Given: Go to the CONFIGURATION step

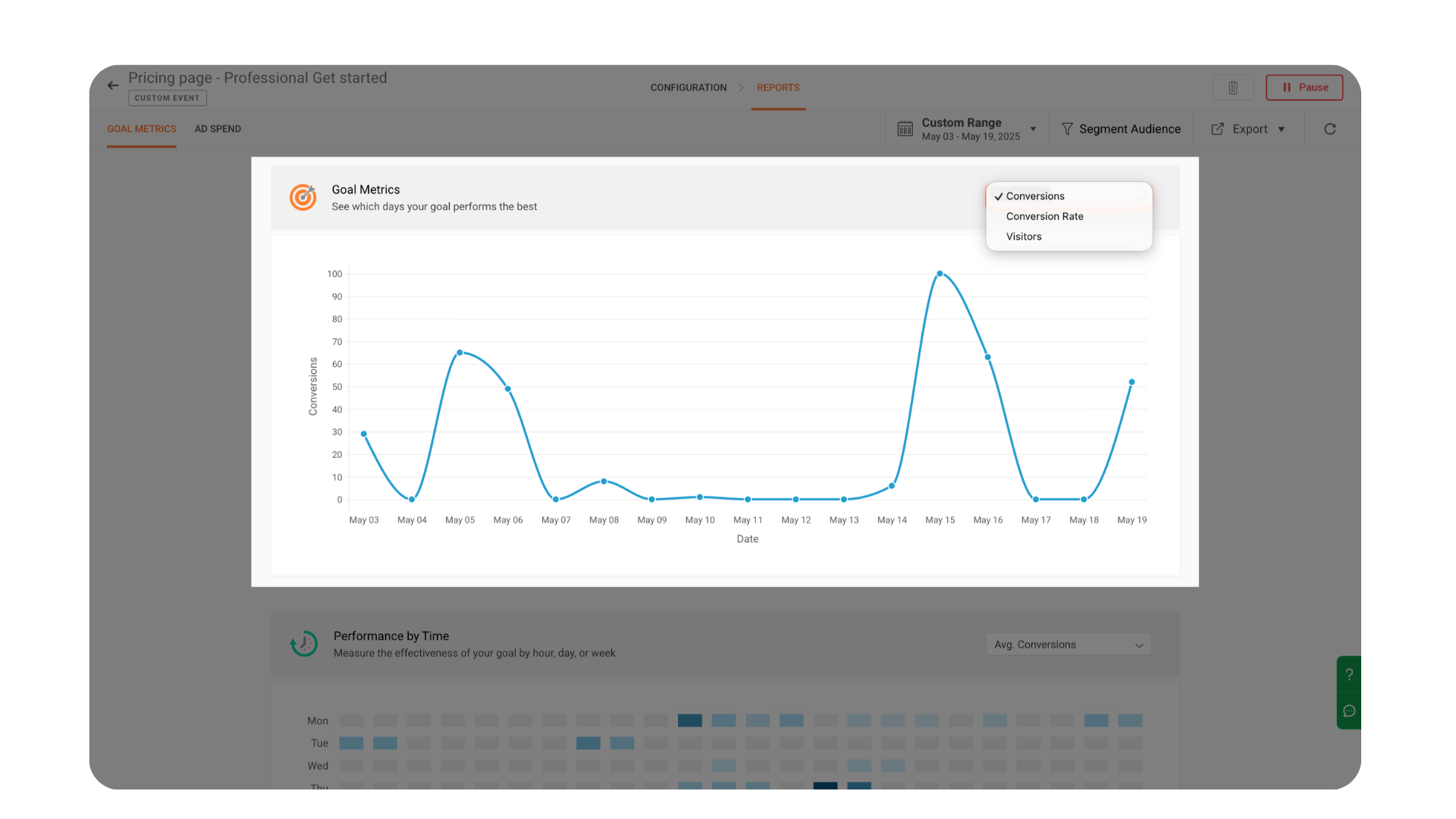Looking at the screenshot, I should [x=688, y=87].
